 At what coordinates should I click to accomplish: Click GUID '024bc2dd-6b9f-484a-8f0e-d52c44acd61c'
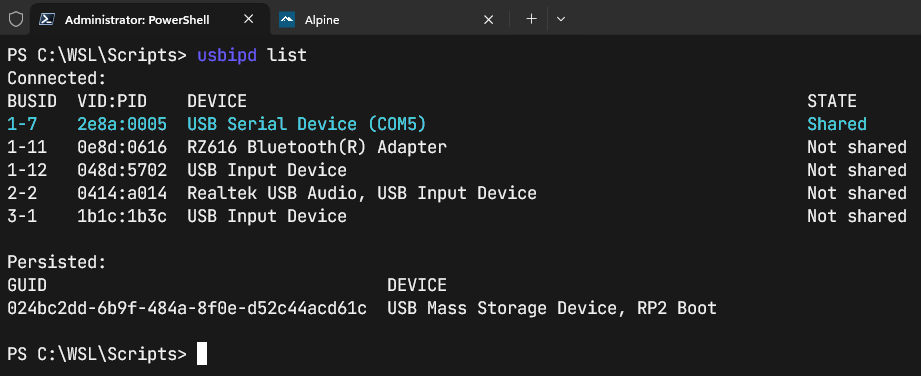187,308
